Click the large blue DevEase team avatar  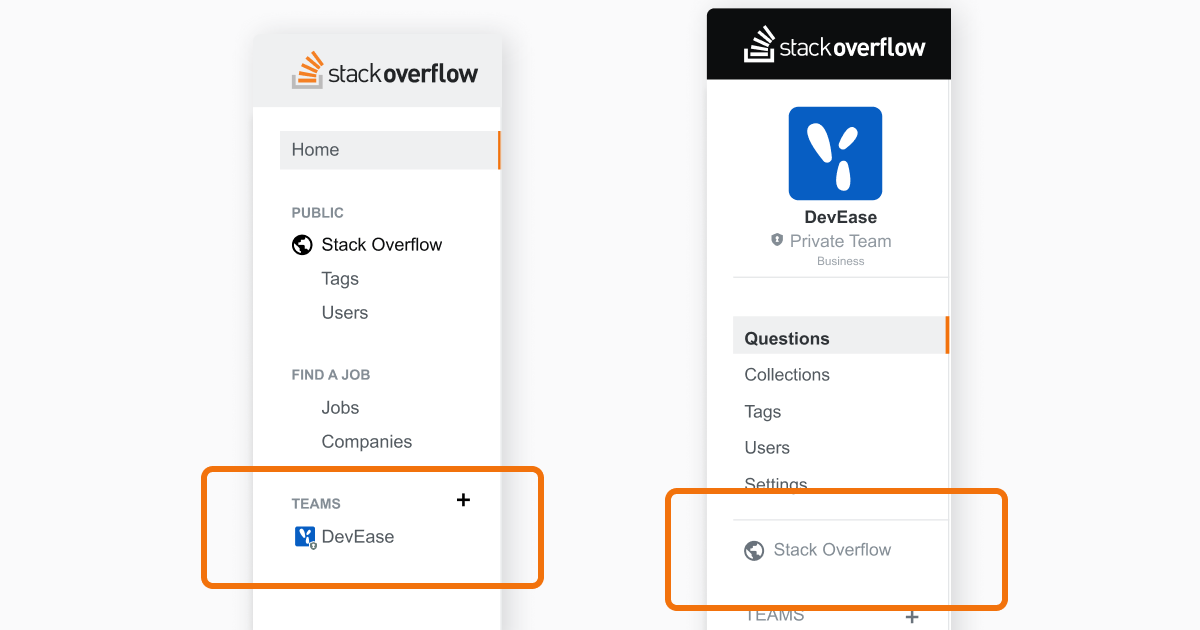point(835,154)
